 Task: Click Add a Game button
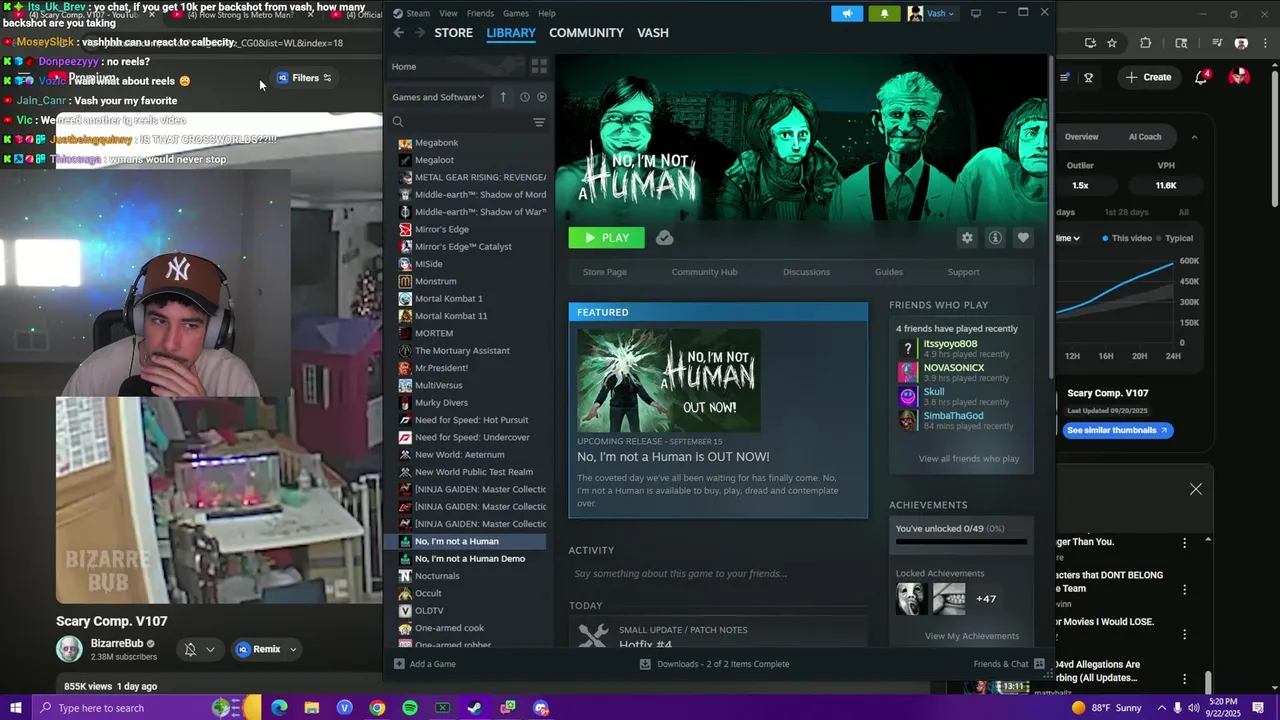pos(425,664)
